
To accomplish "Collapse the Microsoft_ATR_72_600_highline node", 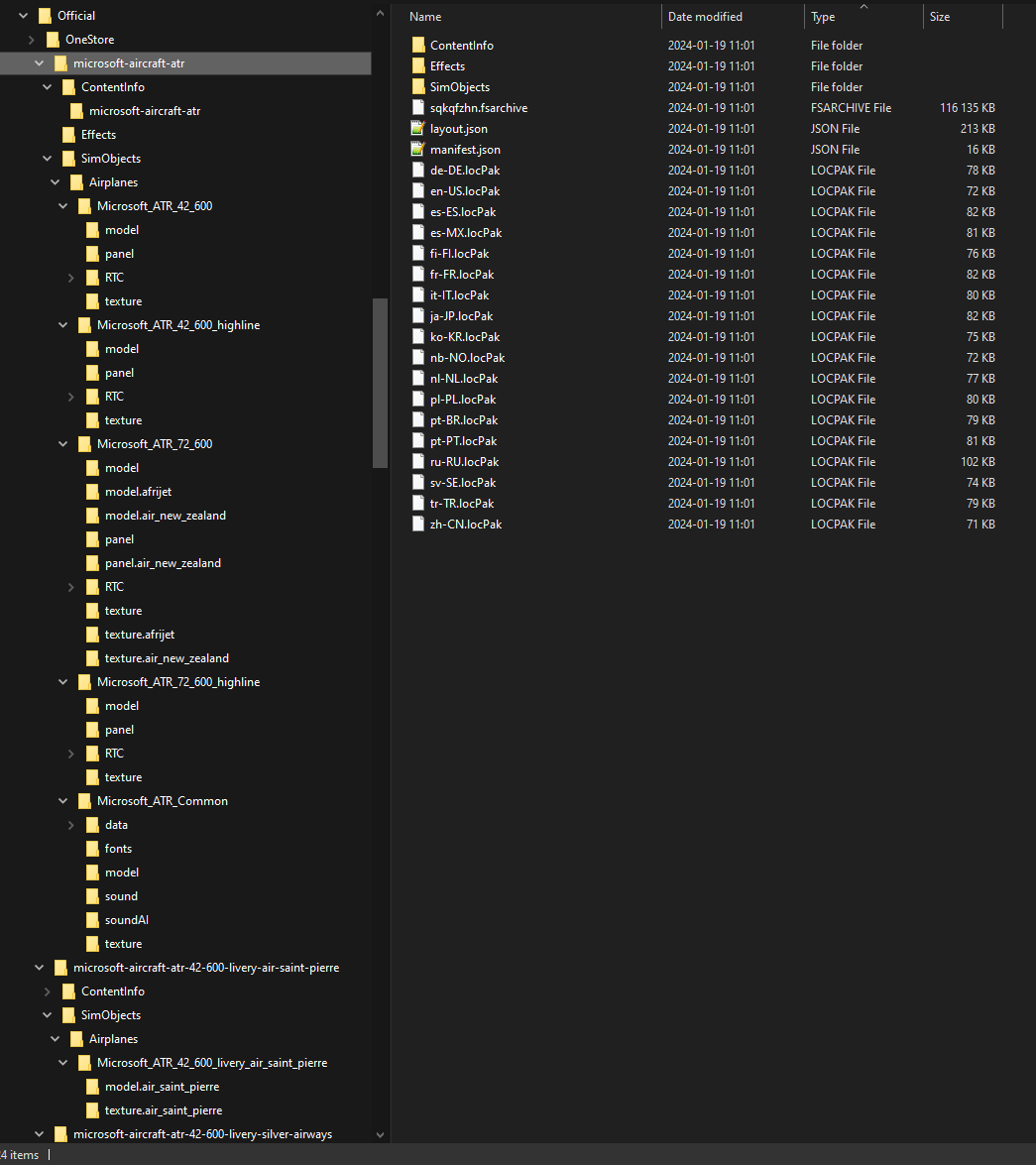I will [x=63, y=682].
